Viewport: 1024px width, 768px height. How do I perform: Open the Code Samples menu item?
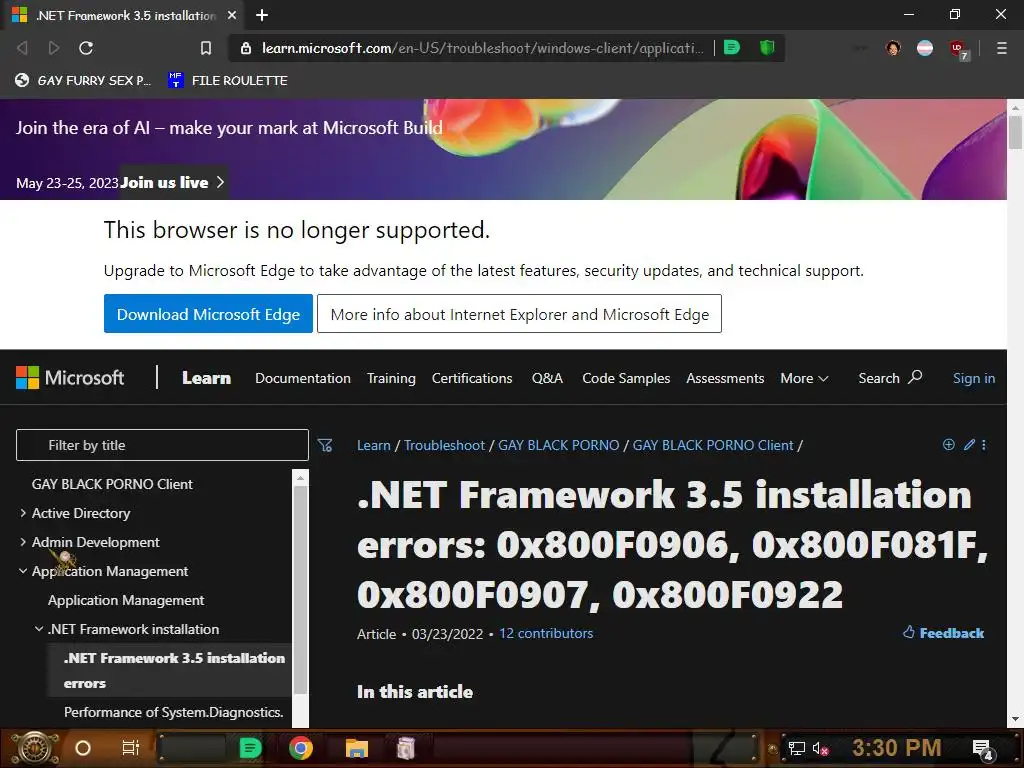pos(626,378)
